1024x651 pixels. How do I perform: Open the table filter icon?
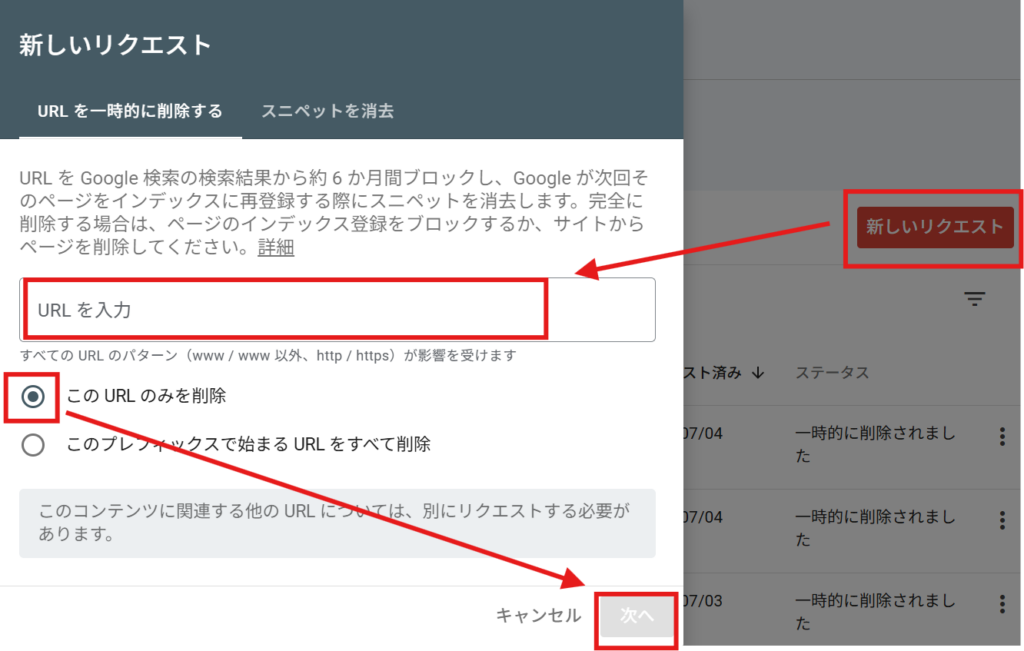coord(974,299)
